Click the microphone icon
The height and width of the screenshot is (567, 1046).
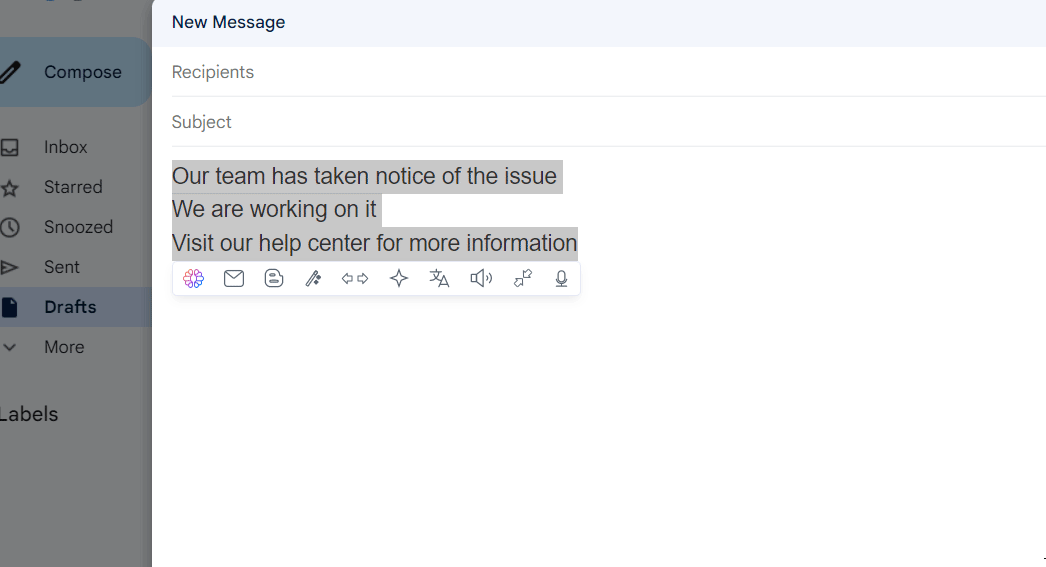[x=562, y=279]
